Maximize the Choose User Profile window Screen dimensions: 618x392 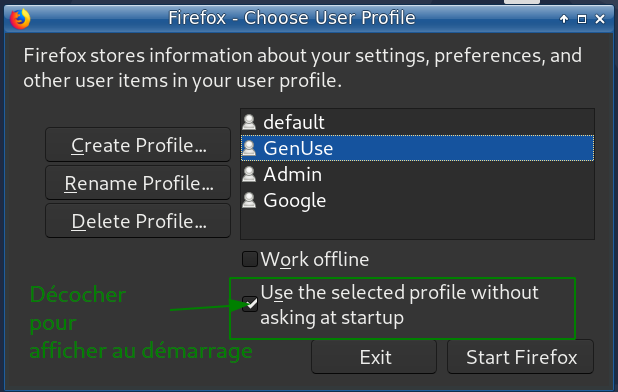(582, 19)
